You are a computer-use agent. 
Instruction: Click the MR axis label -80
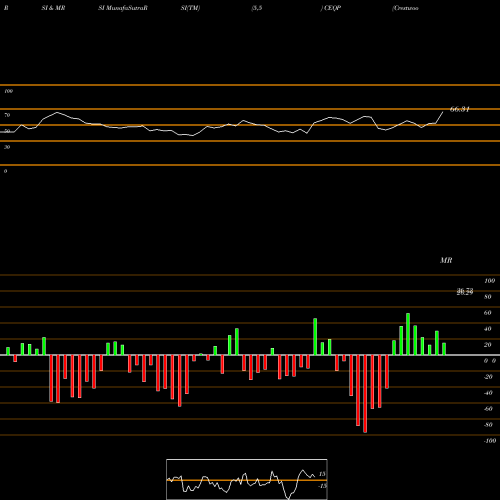[488, 425]
